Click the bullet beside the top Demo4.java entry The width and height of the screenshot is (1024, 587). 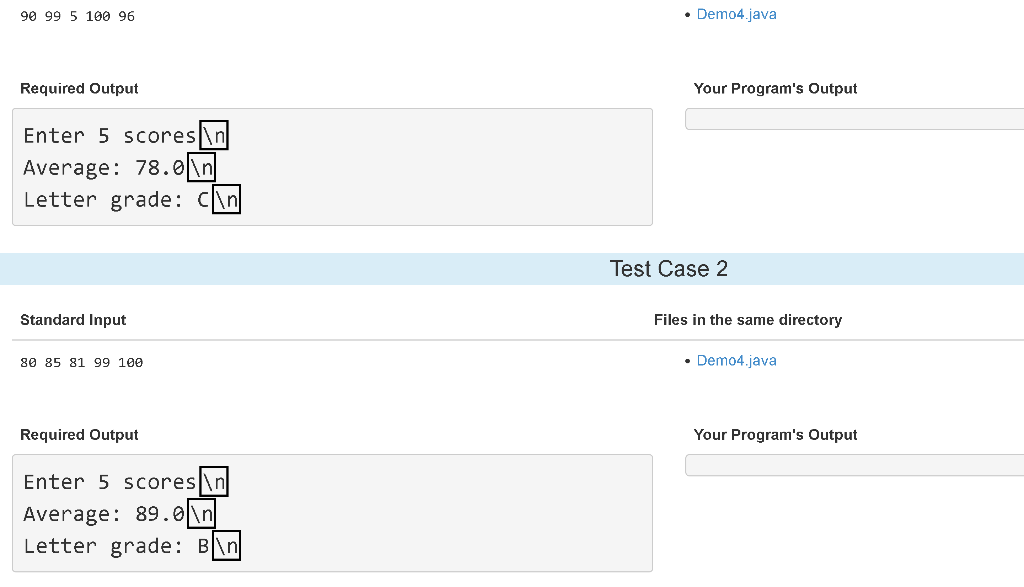click(x=687, y=14)
